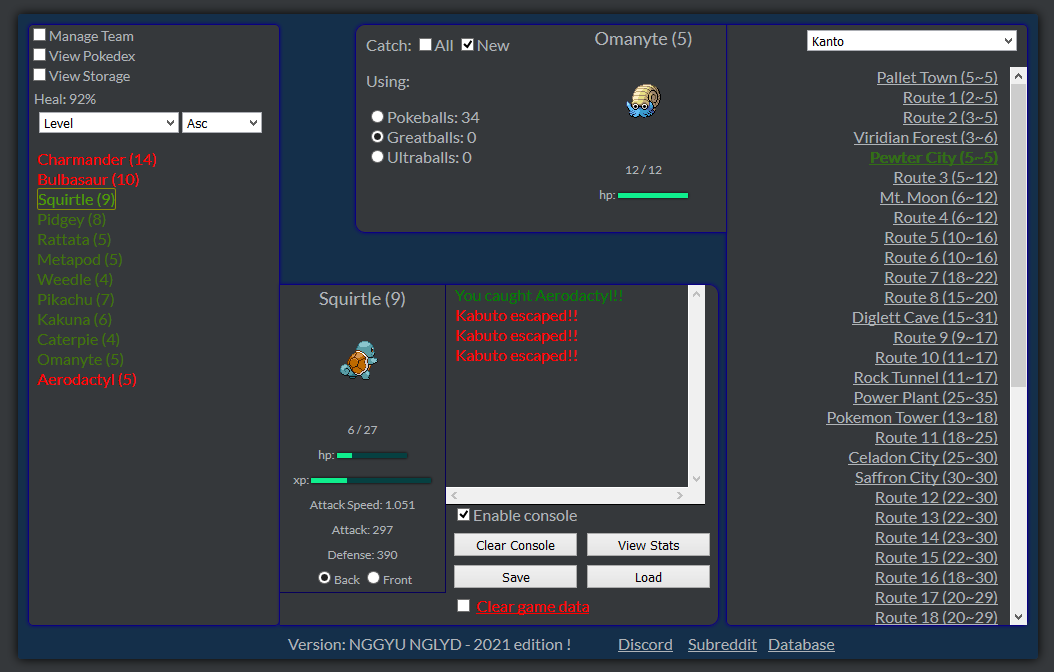Select Aerodactyl (5) in team list
Image resolution: width=1054 pixels, height=672 pixels.
point(87,380)
